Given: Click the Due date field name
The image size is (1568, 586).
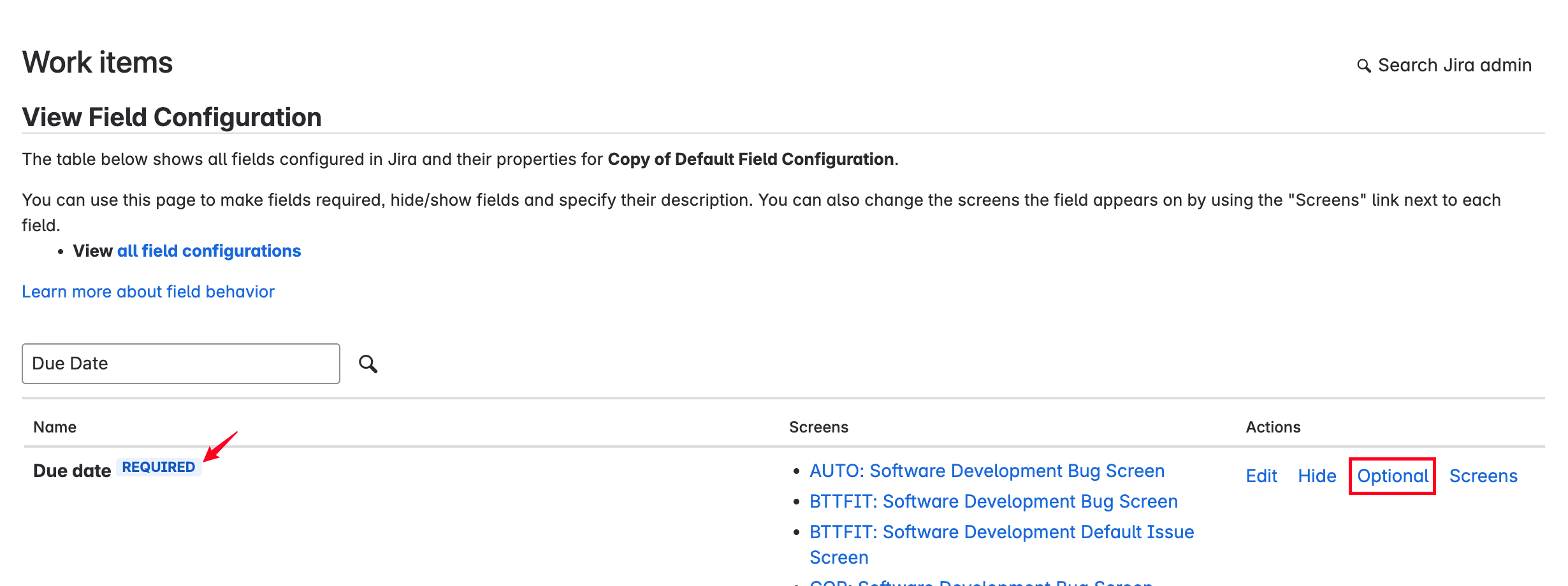Looking at the screenshot, I should pyautogui.click(x=72, y=471).
